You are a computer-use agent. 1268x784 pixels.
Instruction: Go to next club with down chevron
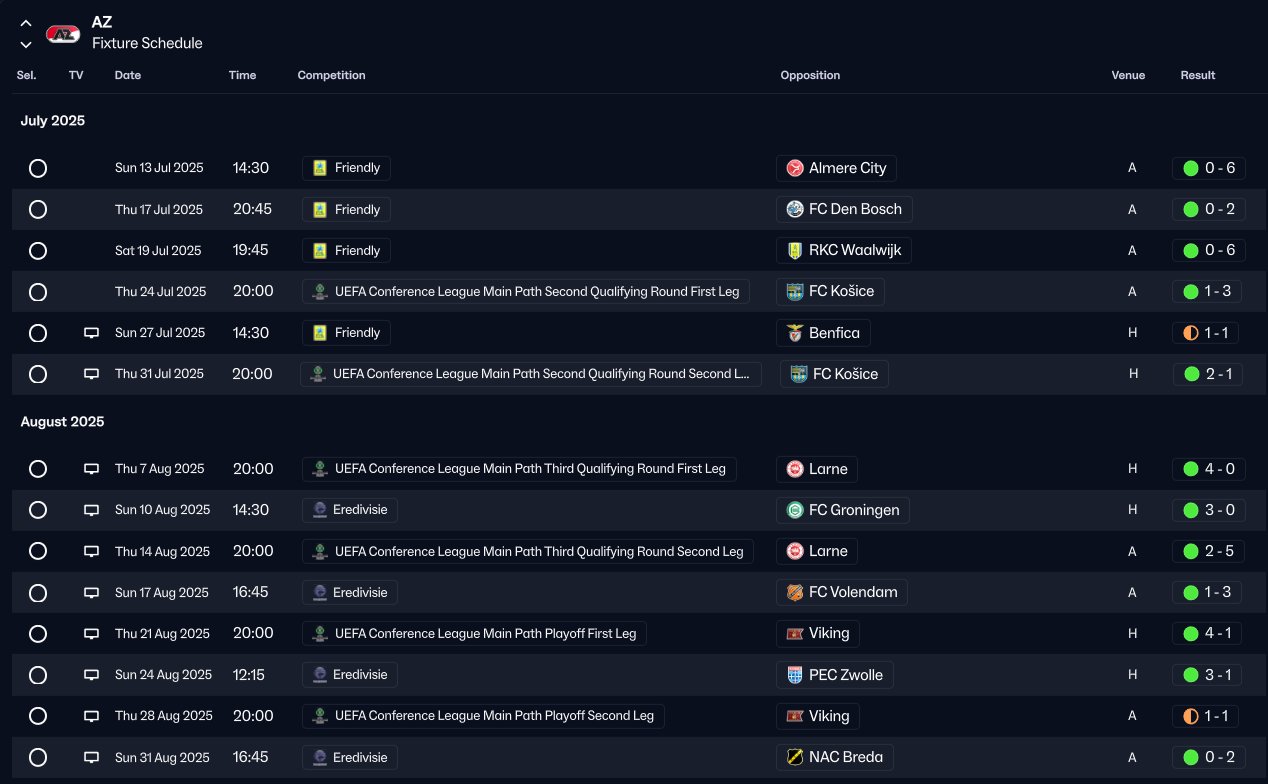(x=26, y=44)
